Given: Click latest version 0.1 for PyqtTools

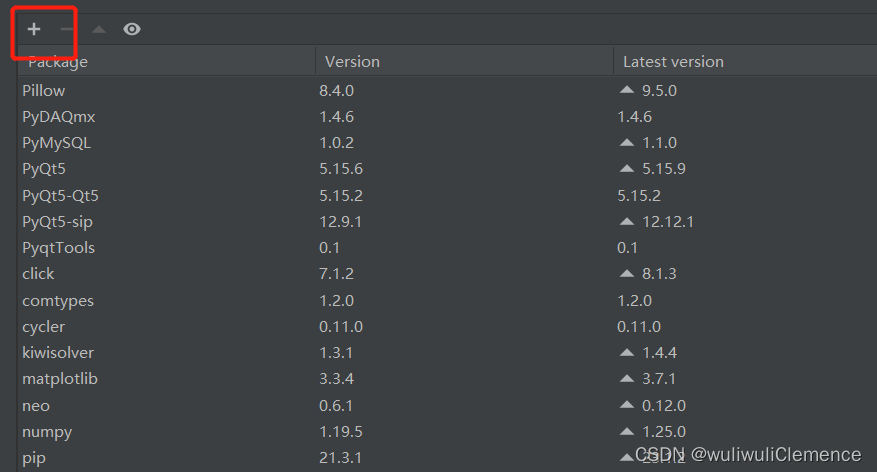Looking at the screenshot, I should pos(628,248).
